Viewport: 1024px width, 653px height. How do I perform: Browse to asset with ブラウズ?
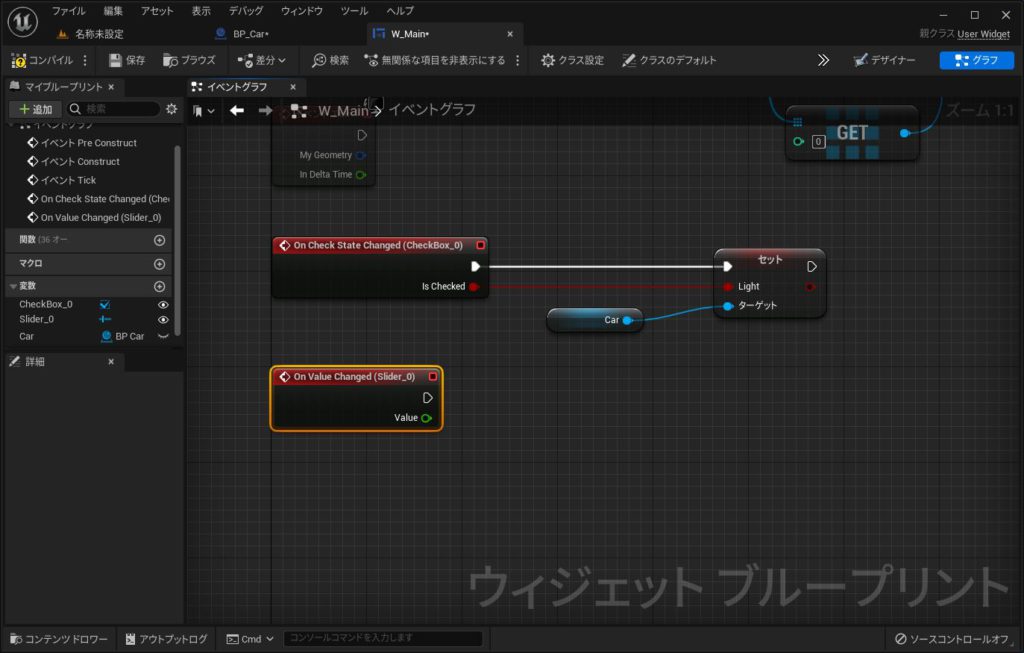[x=189, y=60]
